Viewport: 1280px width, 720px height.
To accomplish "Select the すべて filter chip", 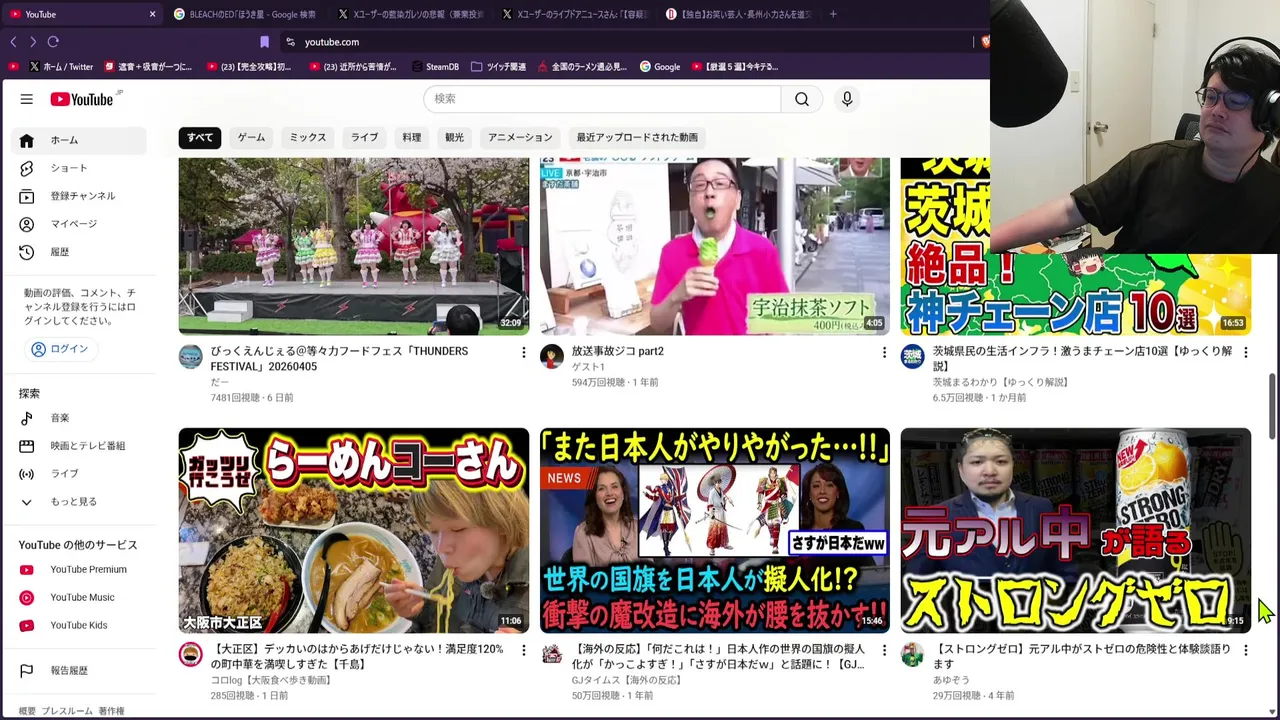I will 200,137.
